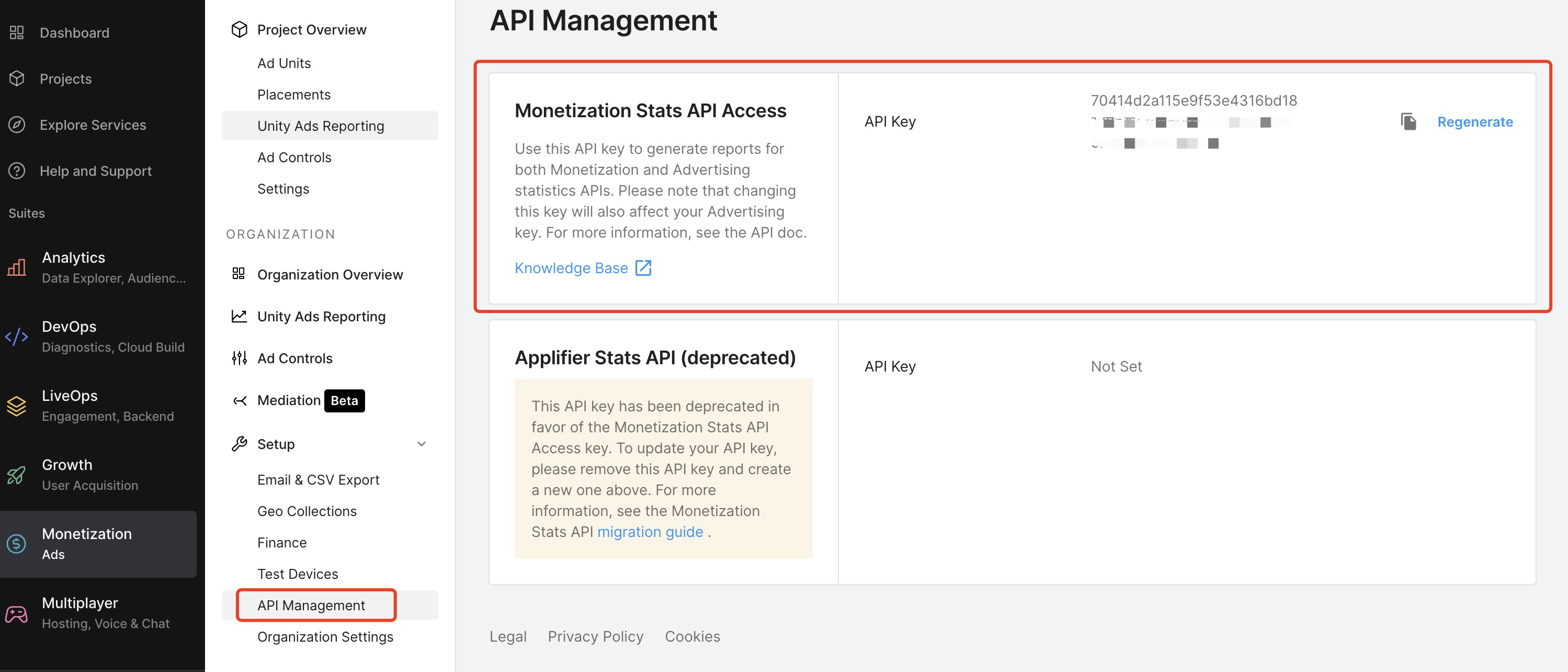Open the migration guide link

pyautogui.click(x=650, y=532)
